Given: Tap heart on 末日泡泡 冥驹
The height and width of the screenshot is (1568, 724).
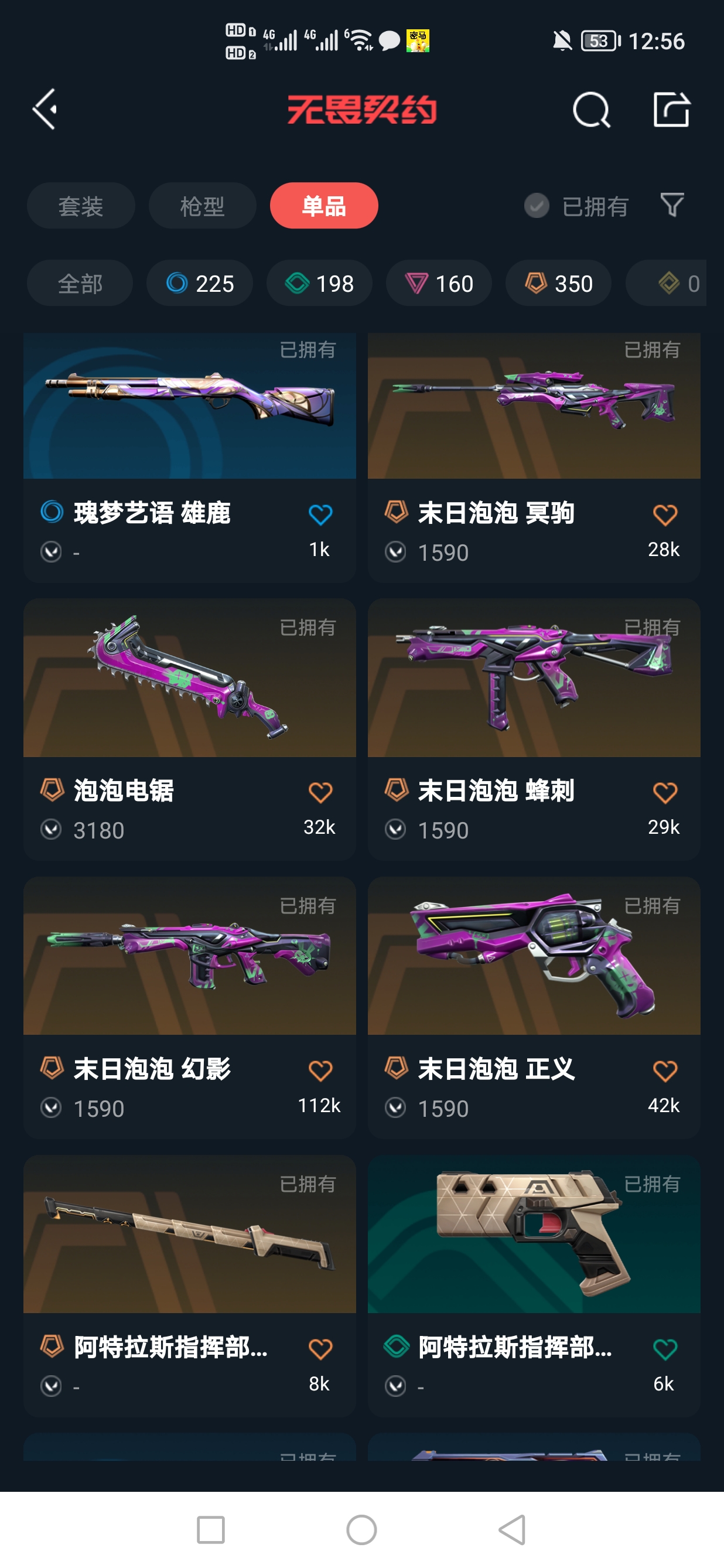Looking at the screenshot, I should point(664,515).
